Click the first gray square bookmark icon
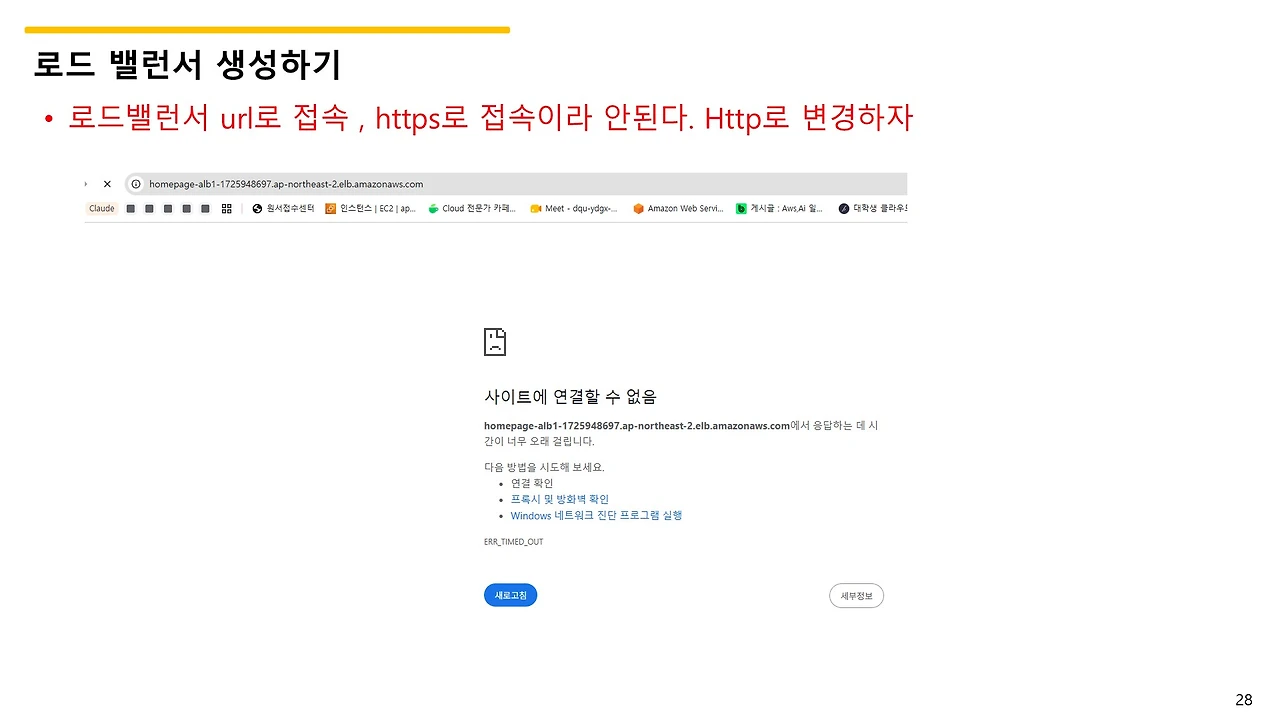The width and height of the screenshot is (1280, 720). coord(130,209)
